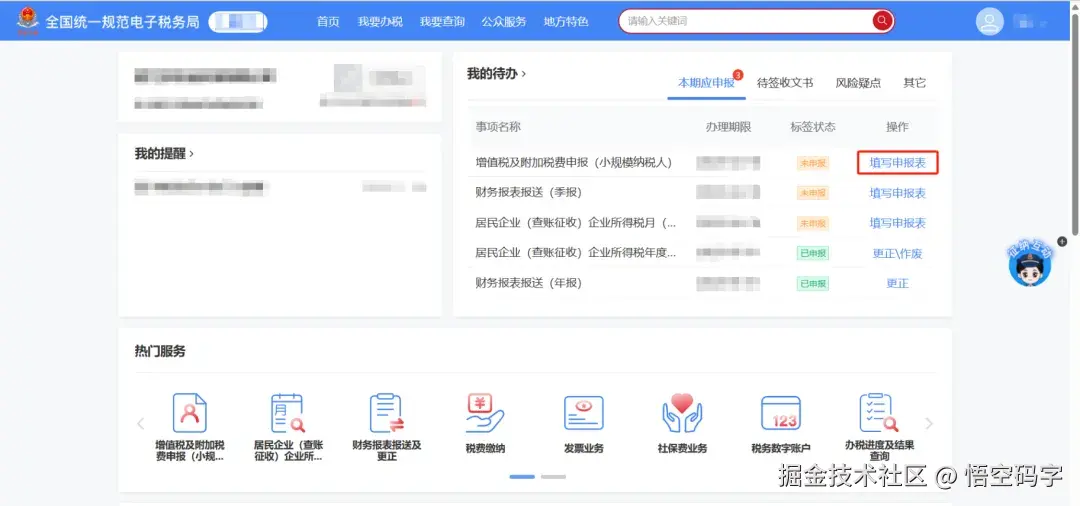
Task: Click 填写申报表 for 增值税及附加税费申报
Action: pos(897,163)
